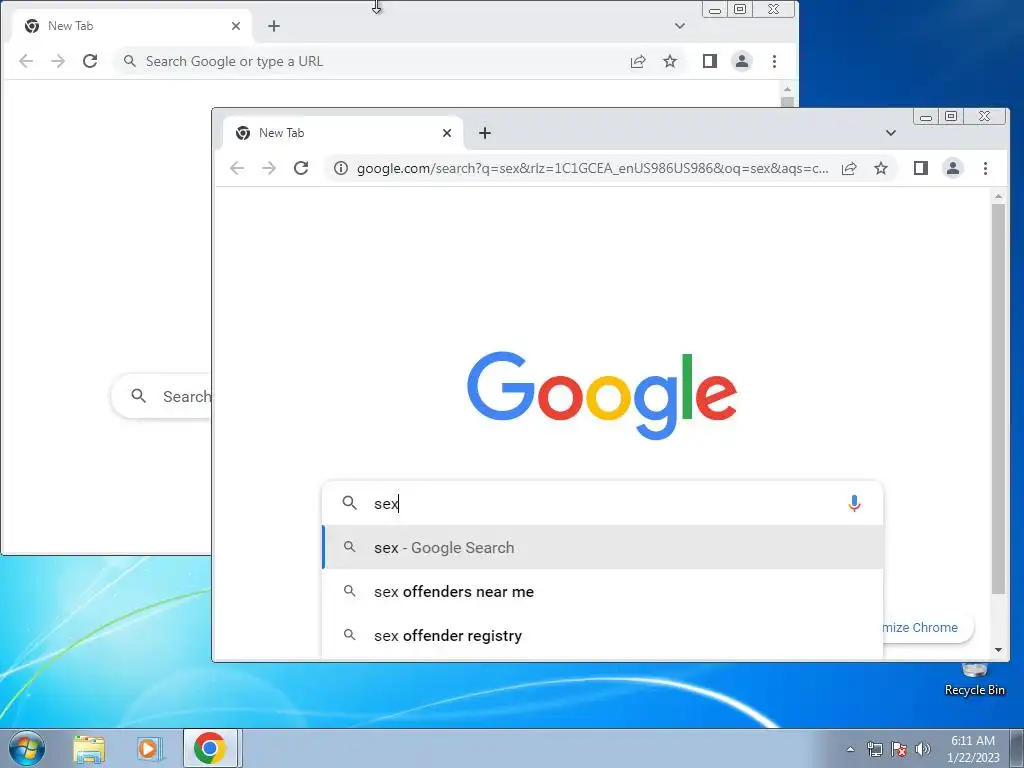This screenshot has height=768, width=1024.
Task: Open Chrome three-dot menu in front window
Action: pos(985,168)
